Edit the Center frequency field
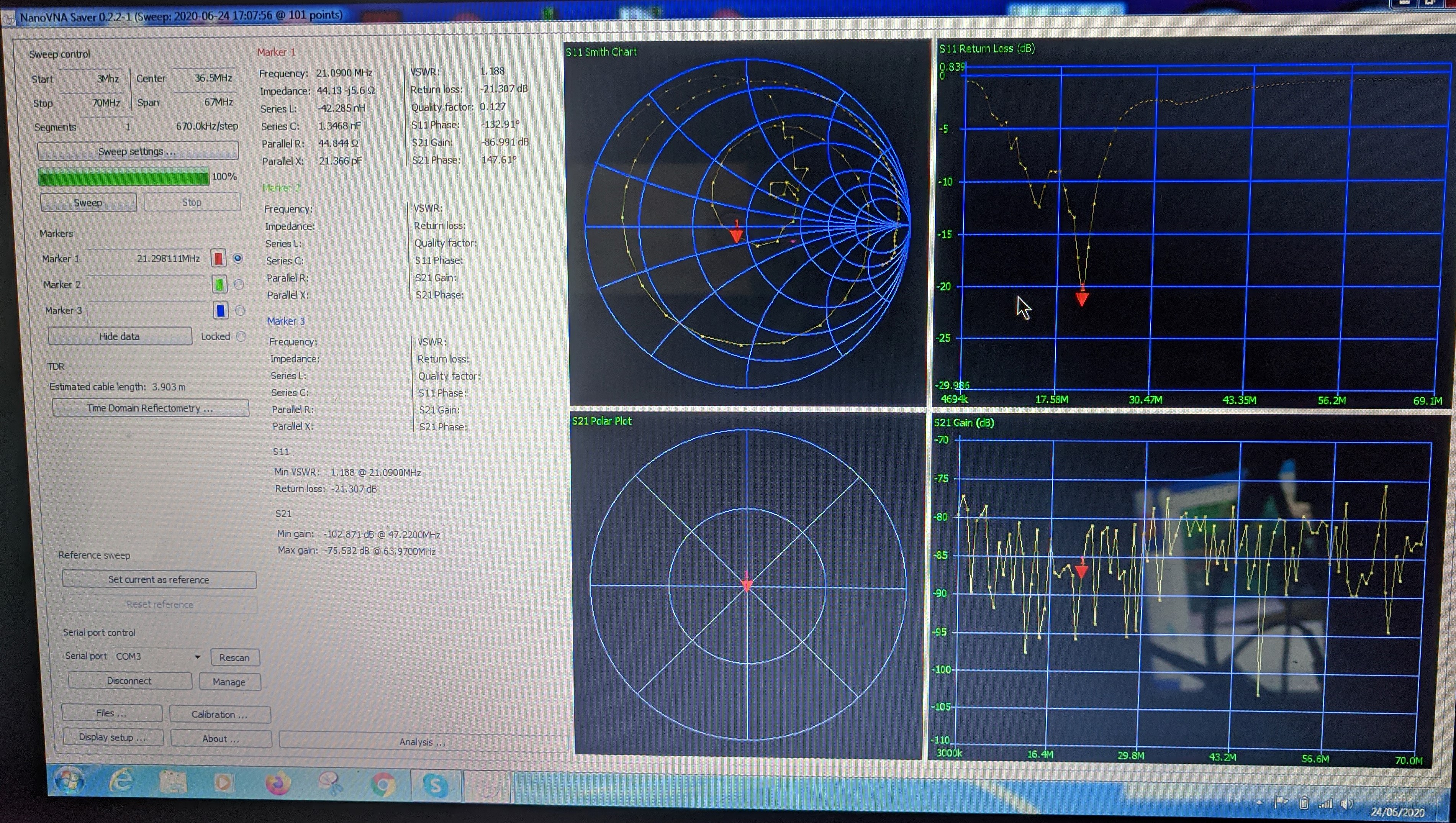 [x=204, y=78]
